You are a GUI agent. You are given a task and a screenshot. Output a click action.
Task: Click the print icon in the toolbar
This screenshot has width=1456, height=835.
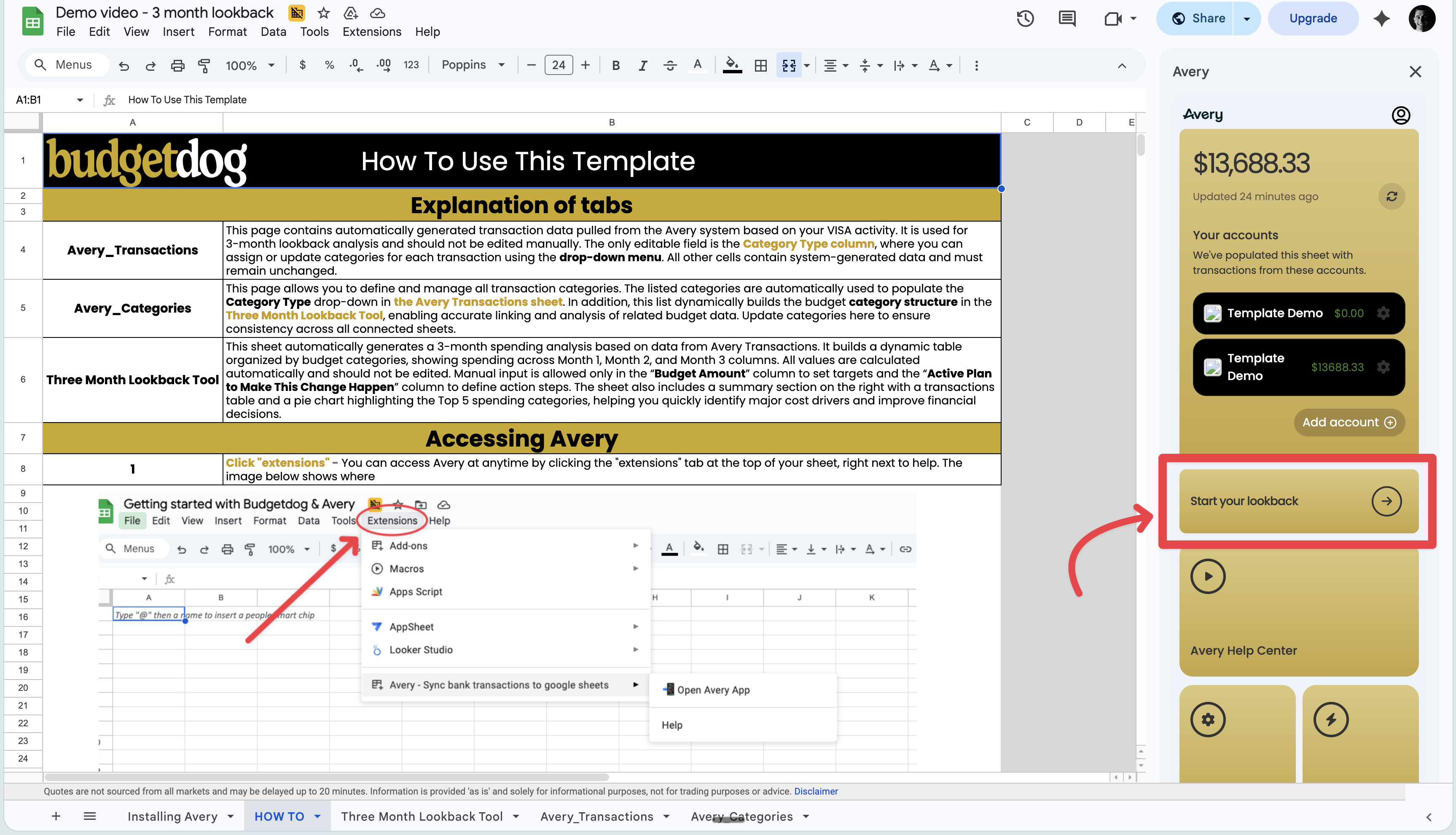pos(178,65)
